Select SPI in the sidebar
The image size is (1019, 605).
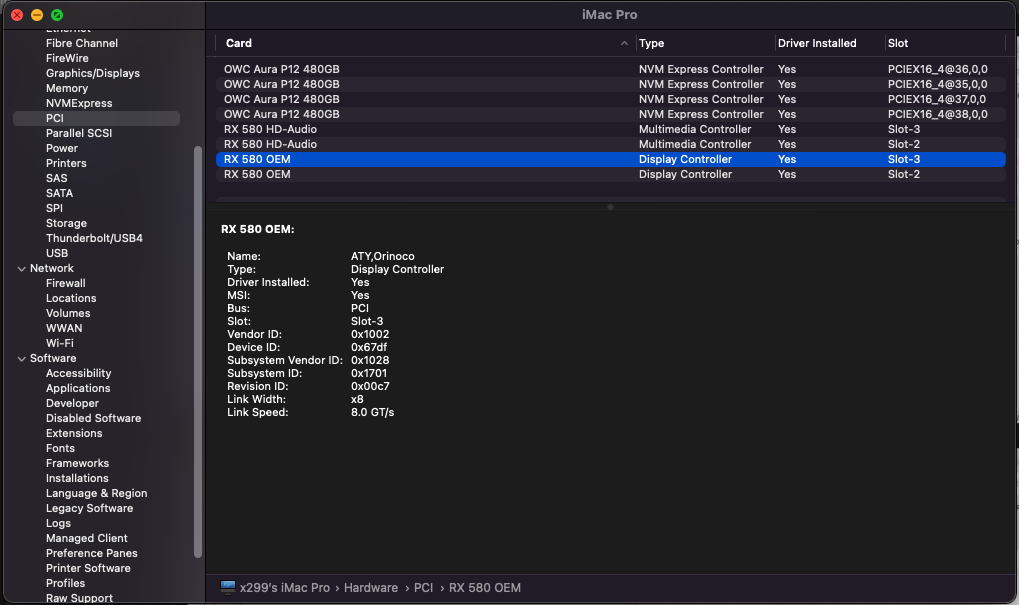(55, 208)
